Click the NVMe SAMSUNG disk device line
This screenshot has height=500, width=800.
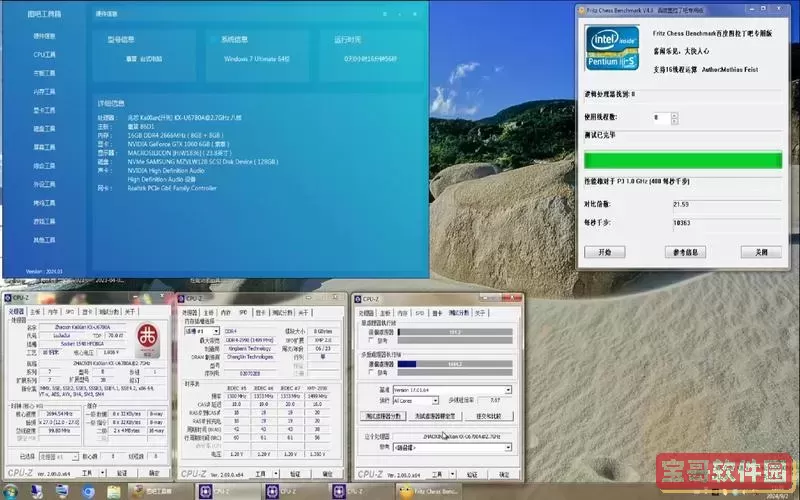coord(203,162)
